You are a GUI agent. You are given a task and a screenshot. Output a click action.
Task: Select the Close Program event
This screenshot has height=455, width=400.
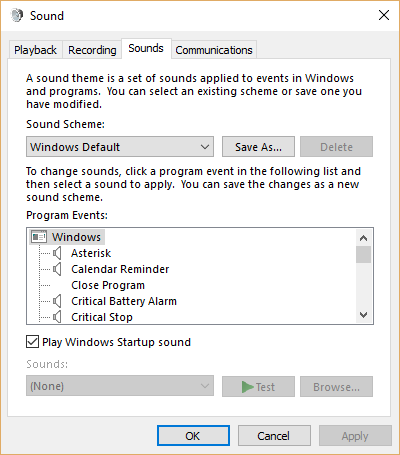[108, 285]
